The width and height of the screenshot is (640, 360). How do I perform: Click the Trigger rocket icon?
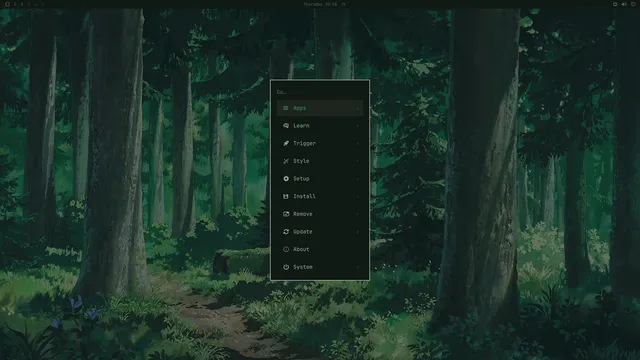point(286,143)
